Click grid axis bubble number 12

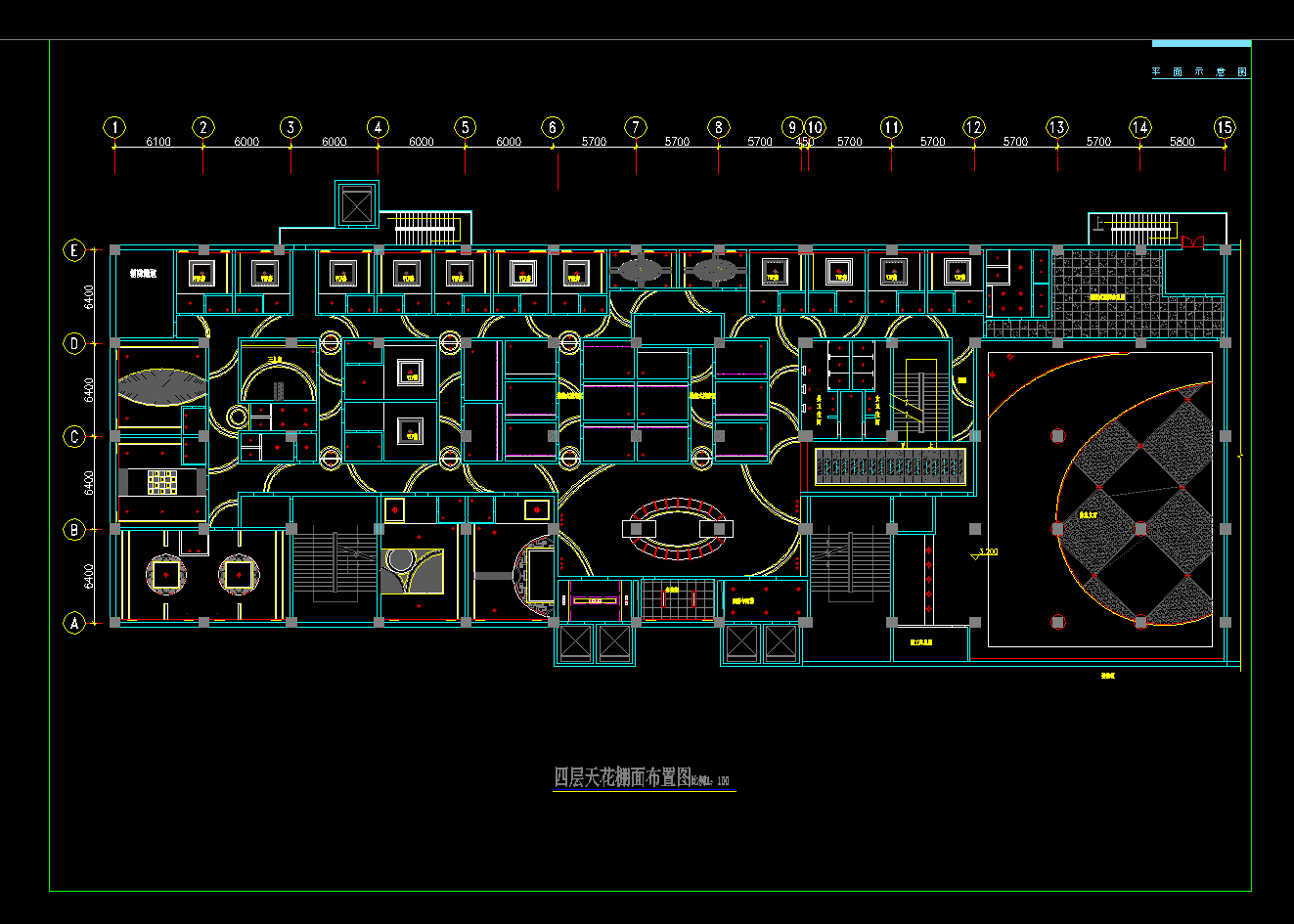(974, 127)
